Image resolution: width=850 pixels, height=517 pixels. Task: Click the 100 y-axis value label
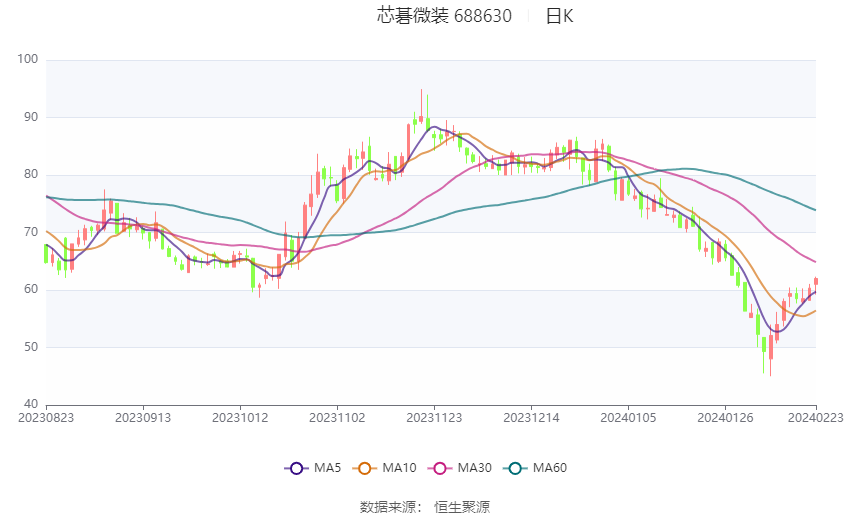tap(28, 59)
